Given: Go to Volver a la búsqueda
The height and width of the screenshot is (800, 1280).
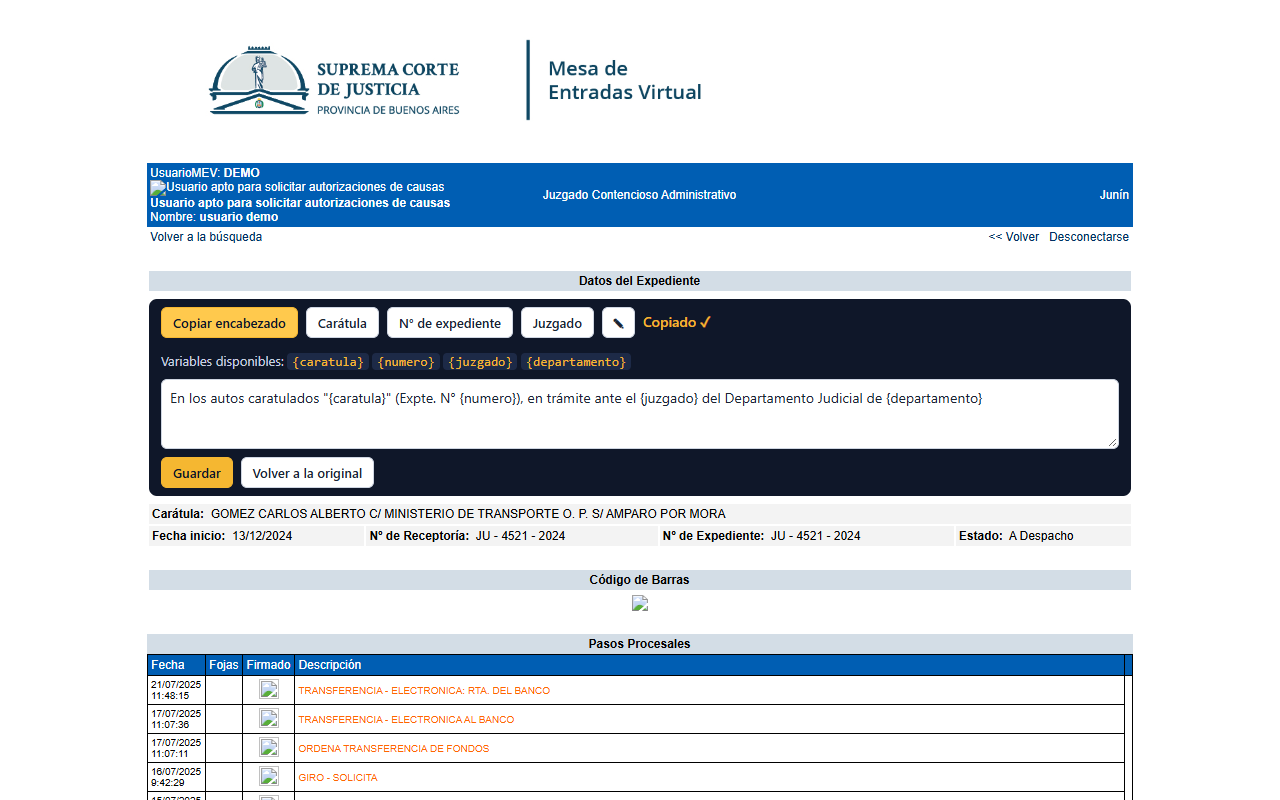Looking at the screenshot, I should 206,237.
